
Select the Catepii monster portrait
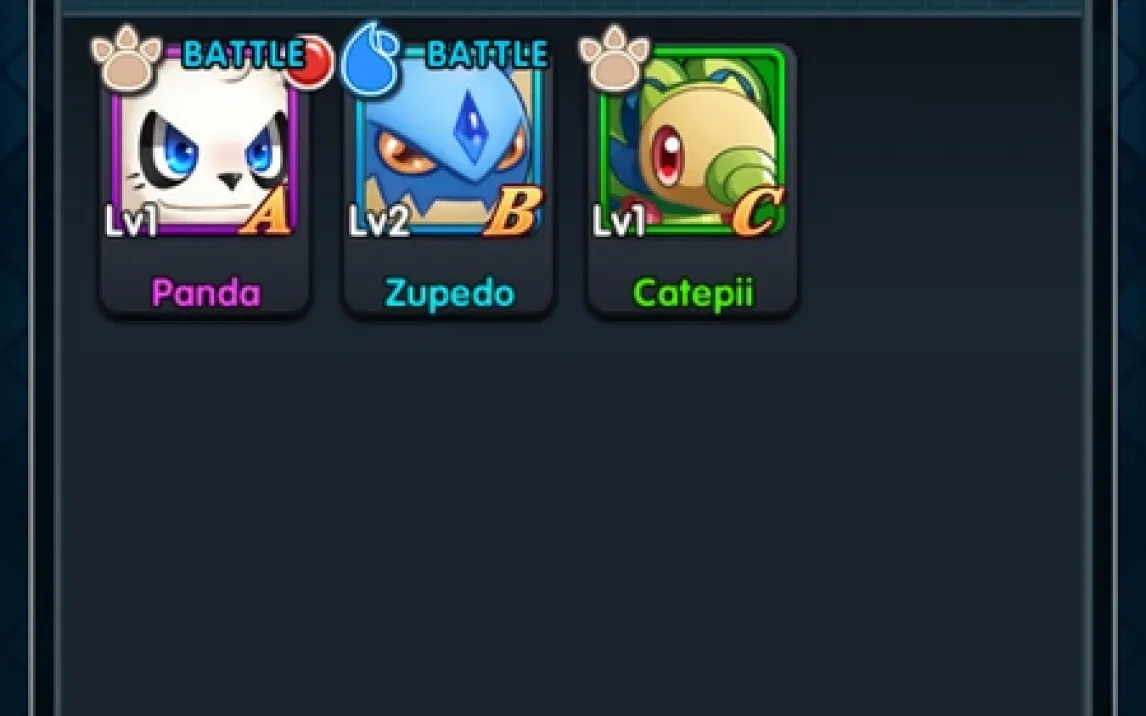(693, 140)
